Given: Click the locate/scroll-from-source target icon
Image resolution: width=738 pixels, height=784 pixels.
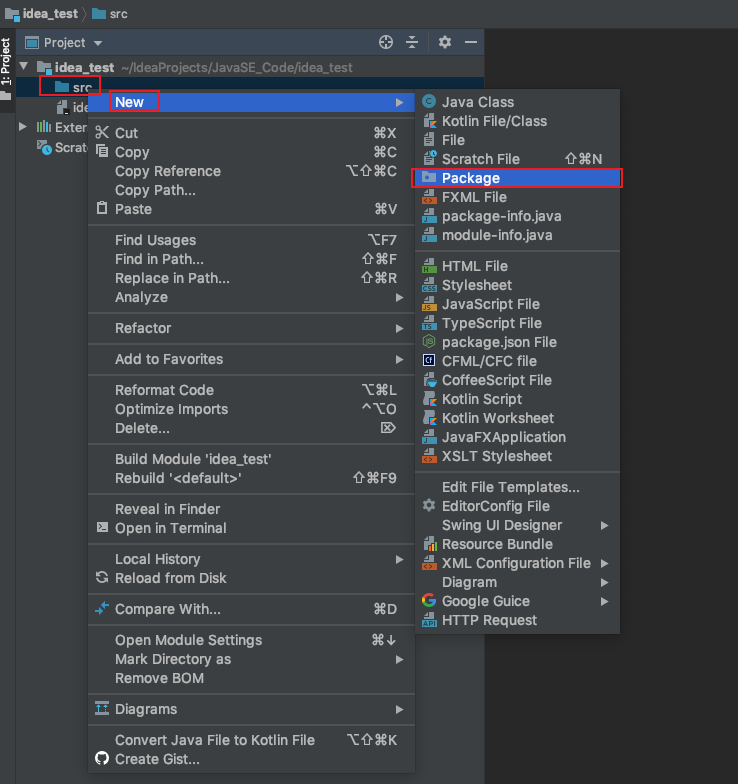Looking at the screenshot, I should click(386, 42).
